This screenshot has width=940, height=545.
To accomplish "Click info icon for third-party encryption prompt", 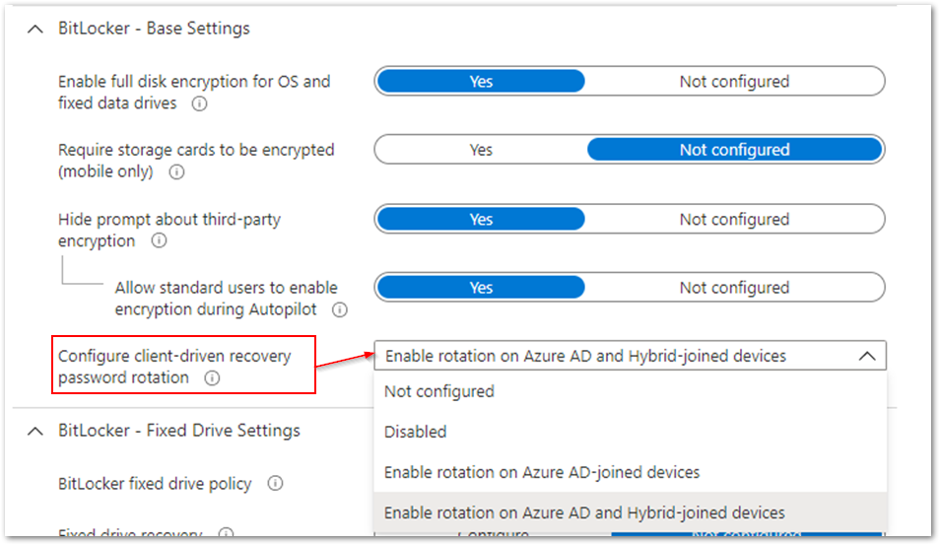I will coord(158,241).
